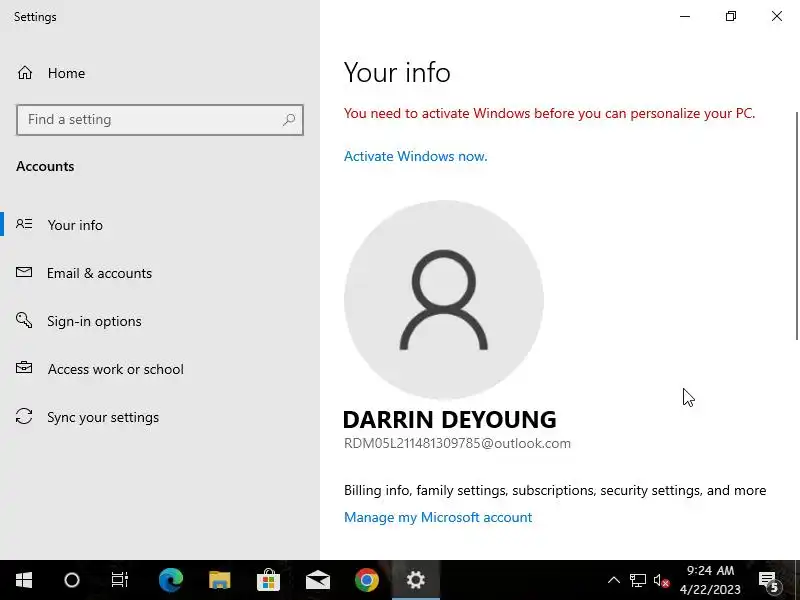This screenshot has height=600, width=800.
Task: Open Cortana search circle on taskbar
Action: 71,580
